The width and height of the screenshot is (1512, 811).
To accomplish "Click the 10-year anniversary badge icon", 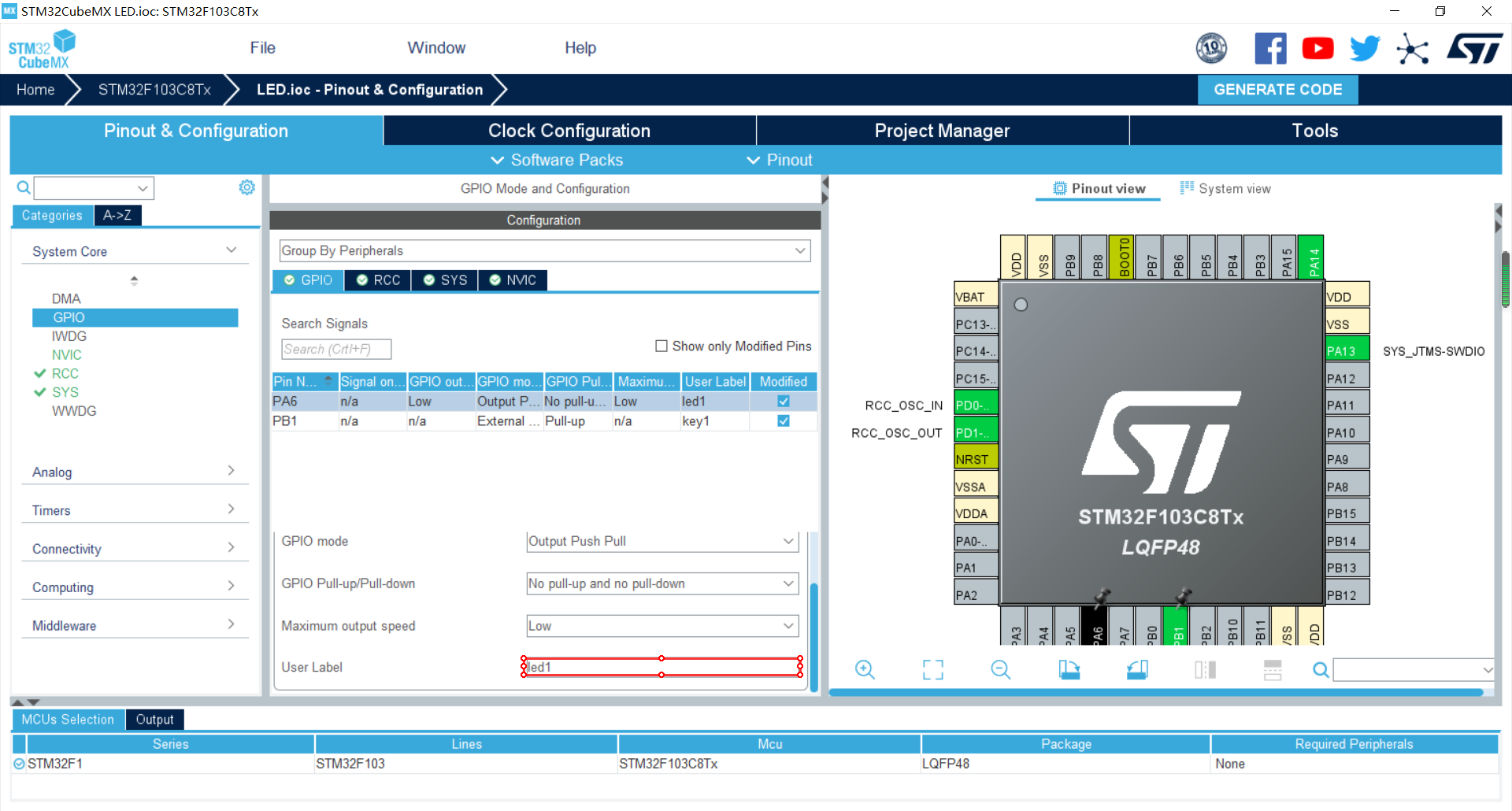I will [x=1211, y=49].
